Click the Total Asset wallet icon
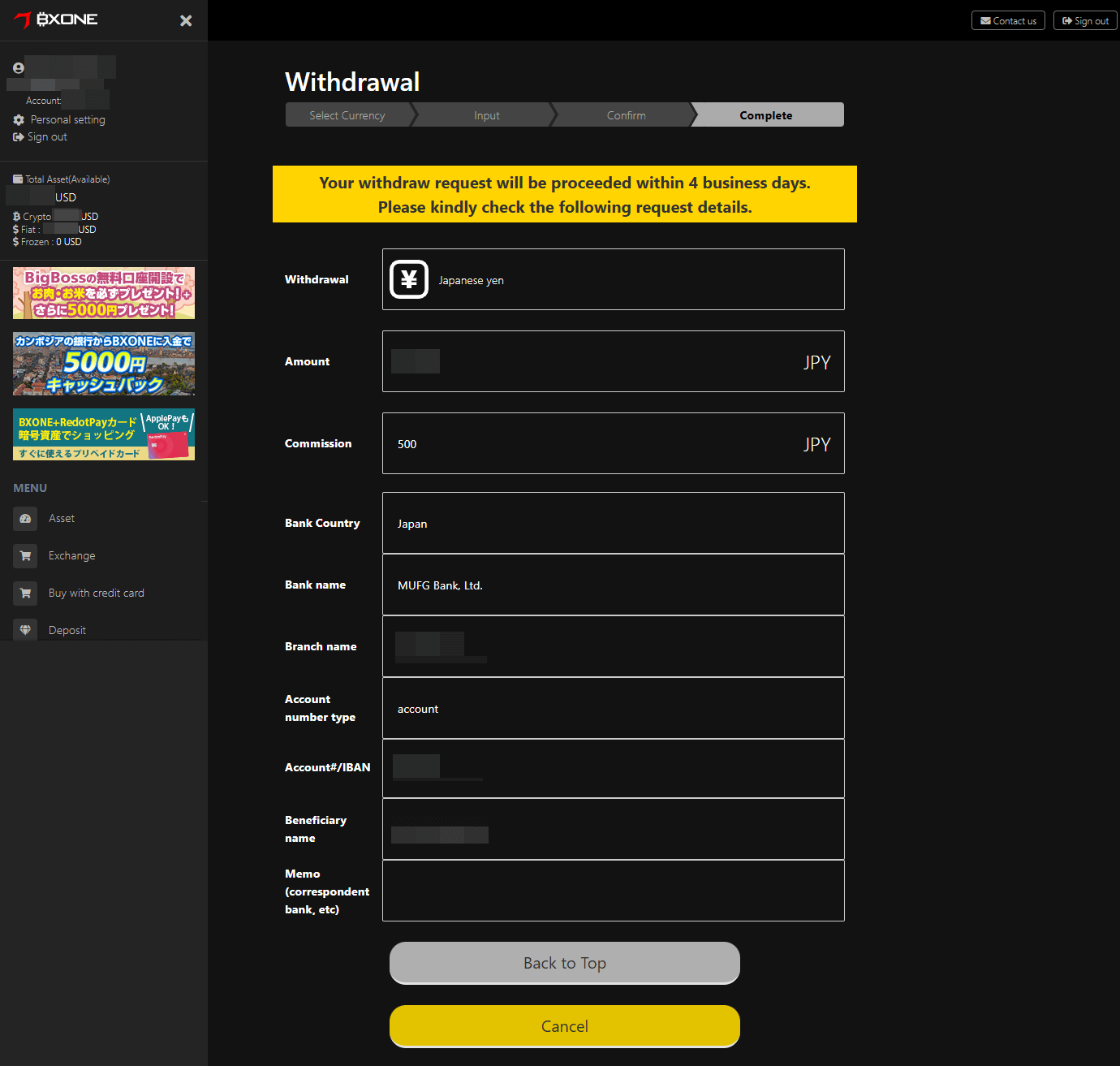1120x1066 pixels. (x=18, y=179)
